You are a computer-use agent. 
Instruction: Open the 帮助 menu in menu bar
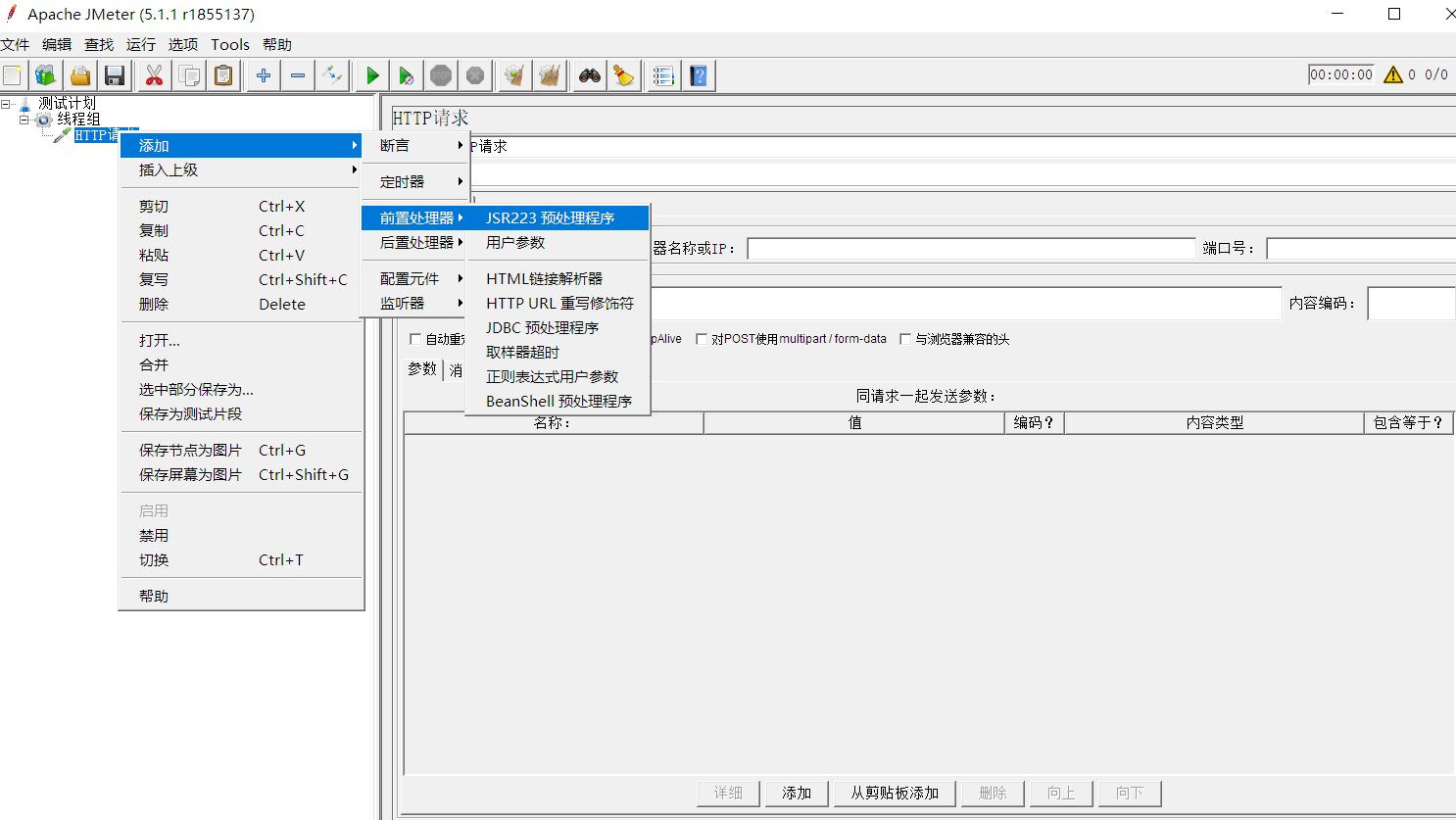coord(277,44)
